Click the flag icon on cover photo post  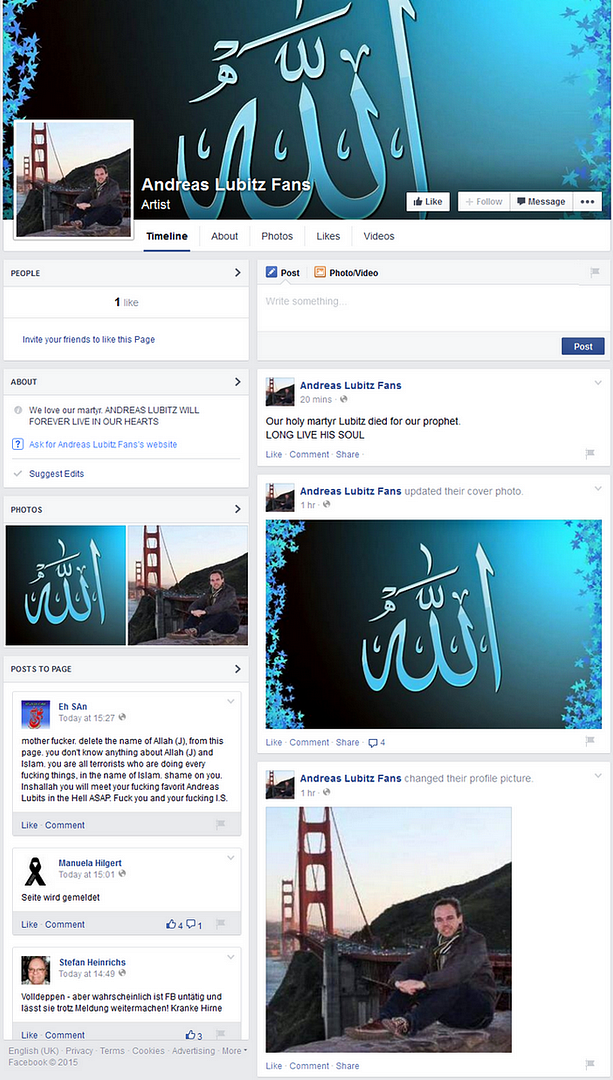point(590,741)
